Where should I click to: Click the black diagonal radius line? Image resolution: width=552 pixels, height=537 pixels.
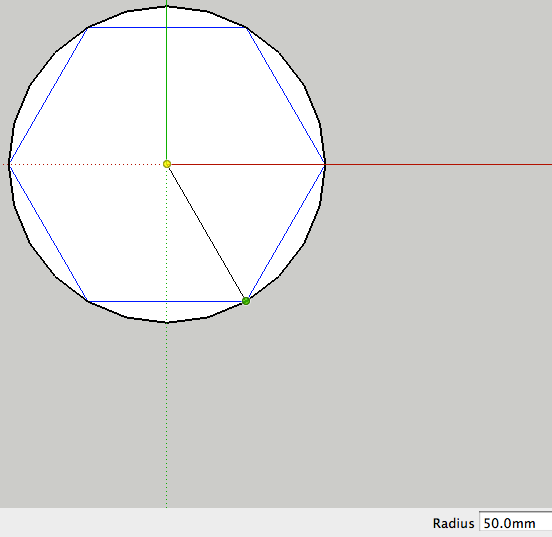click(x=206, y=232)
